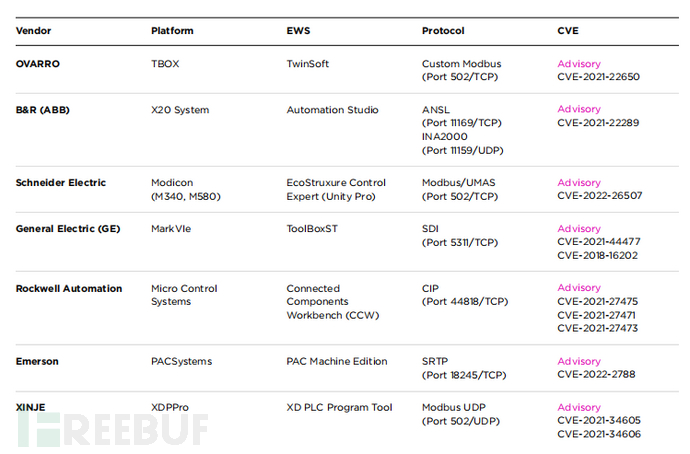
Task: Select the PACSystems platform cell
Action: [x=181, y=362]
